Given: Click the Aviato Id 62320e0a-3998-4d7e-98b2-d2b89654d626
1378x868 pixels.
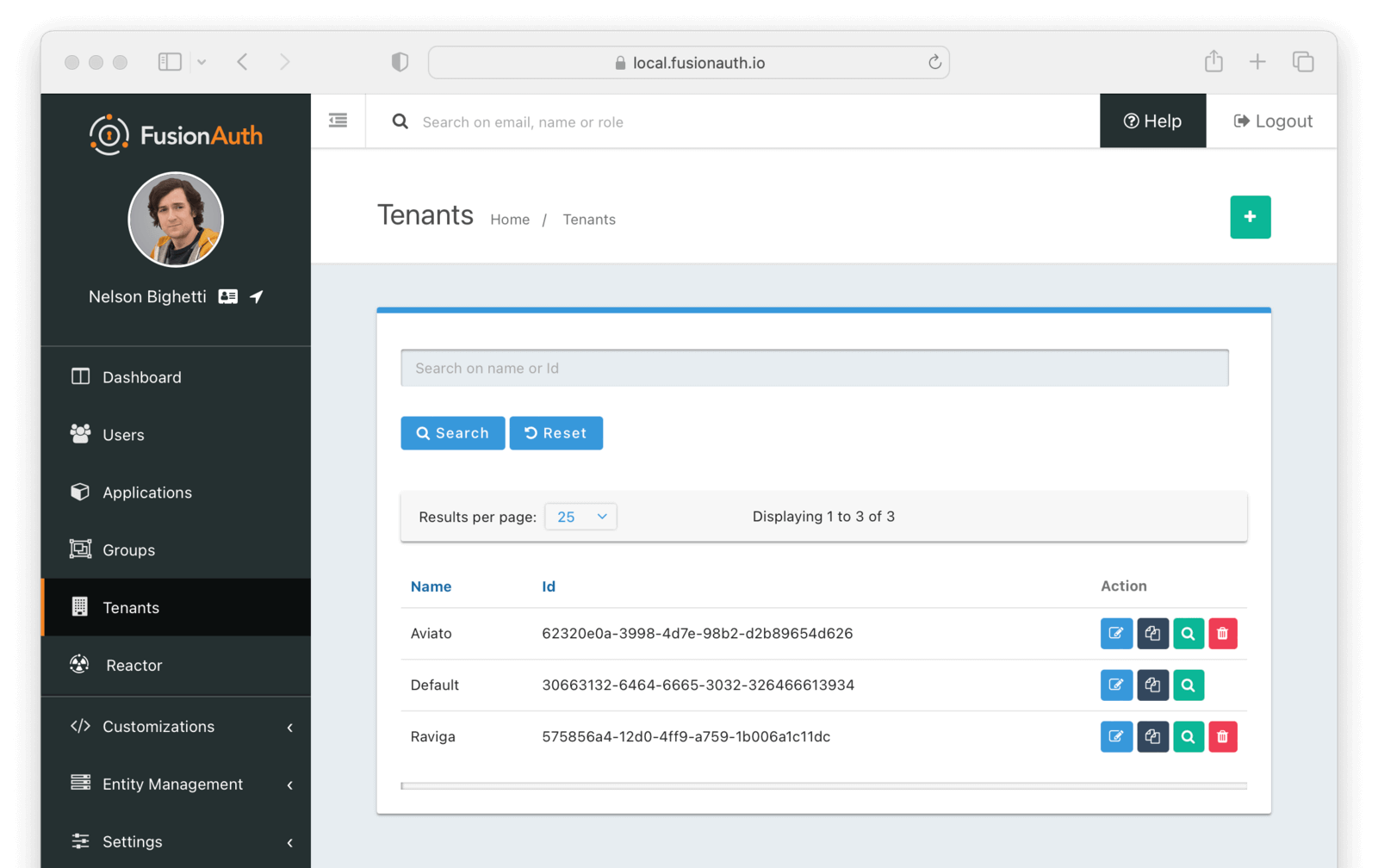Looking at the screenshot, I should 698,634.
